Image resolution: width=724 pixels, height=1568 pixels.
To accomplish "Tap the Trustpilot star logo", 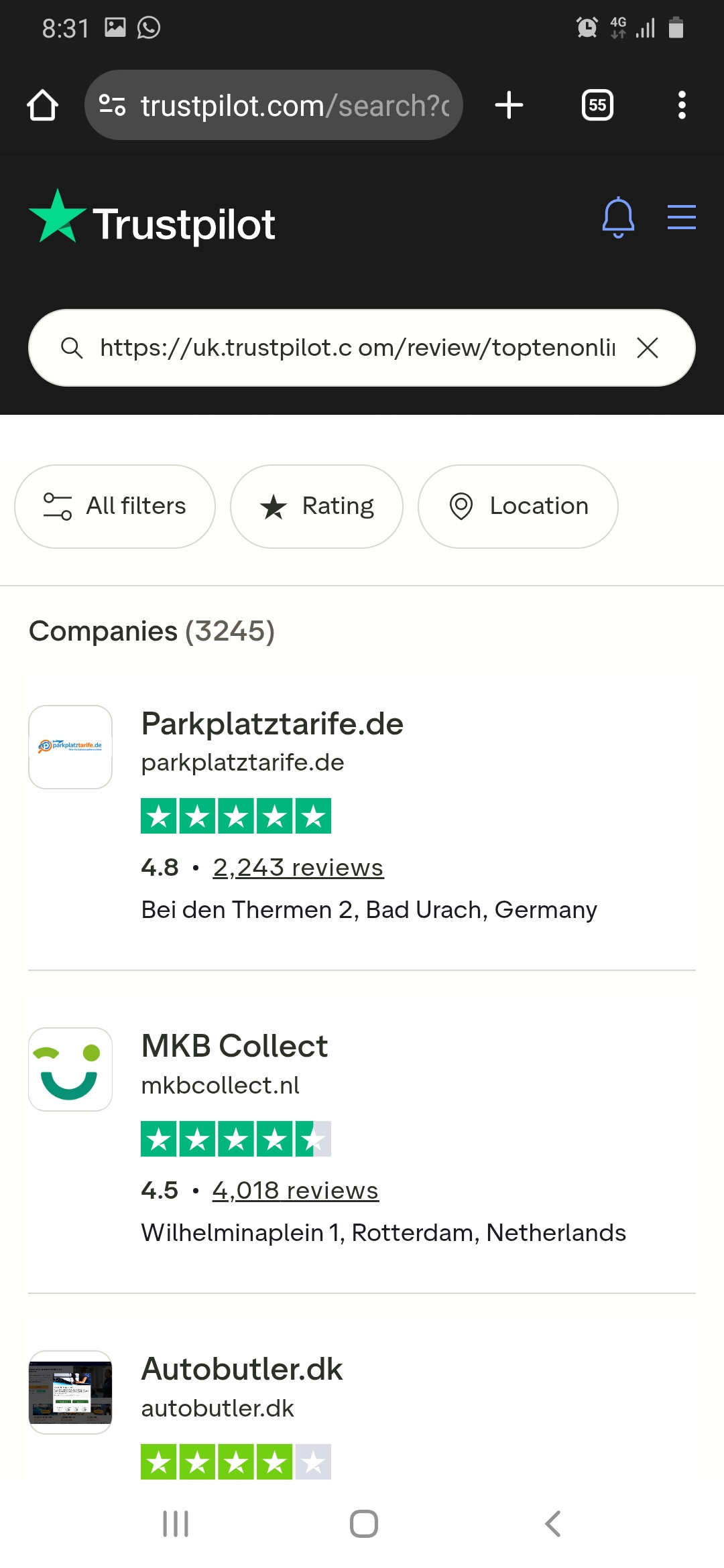I will point(58,217).
